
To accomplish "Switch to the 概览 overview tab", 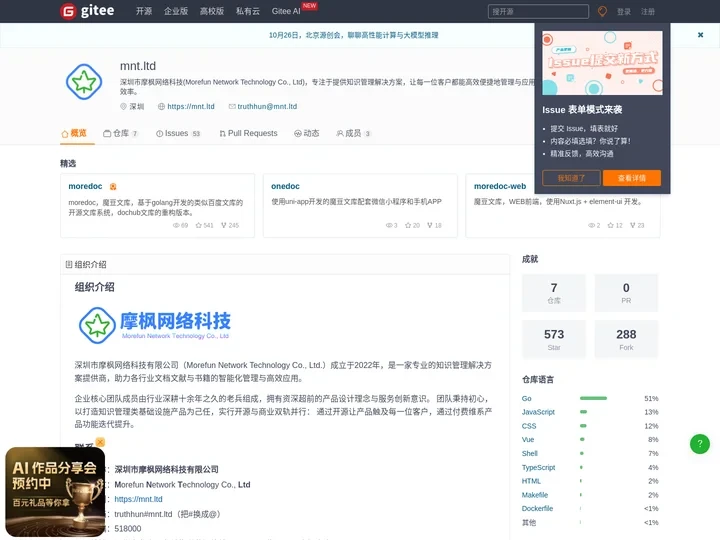I will click(74, 133).
